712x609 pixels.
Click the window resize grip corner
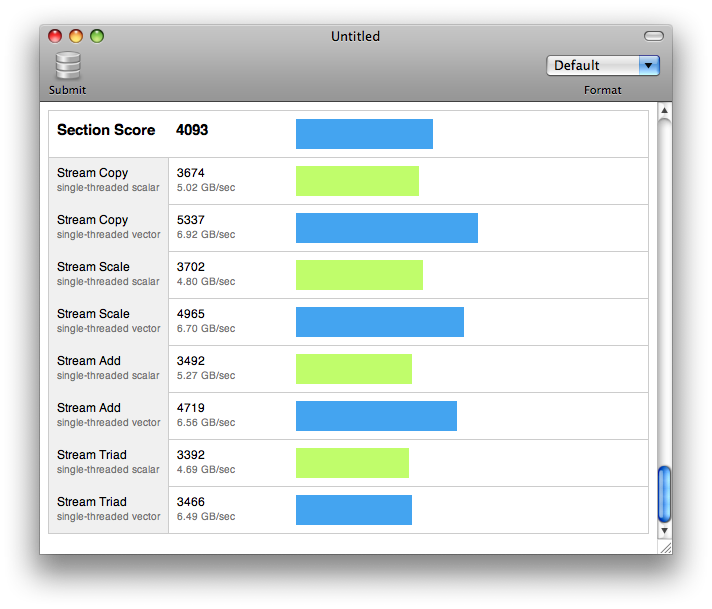(x=666, y=548)
